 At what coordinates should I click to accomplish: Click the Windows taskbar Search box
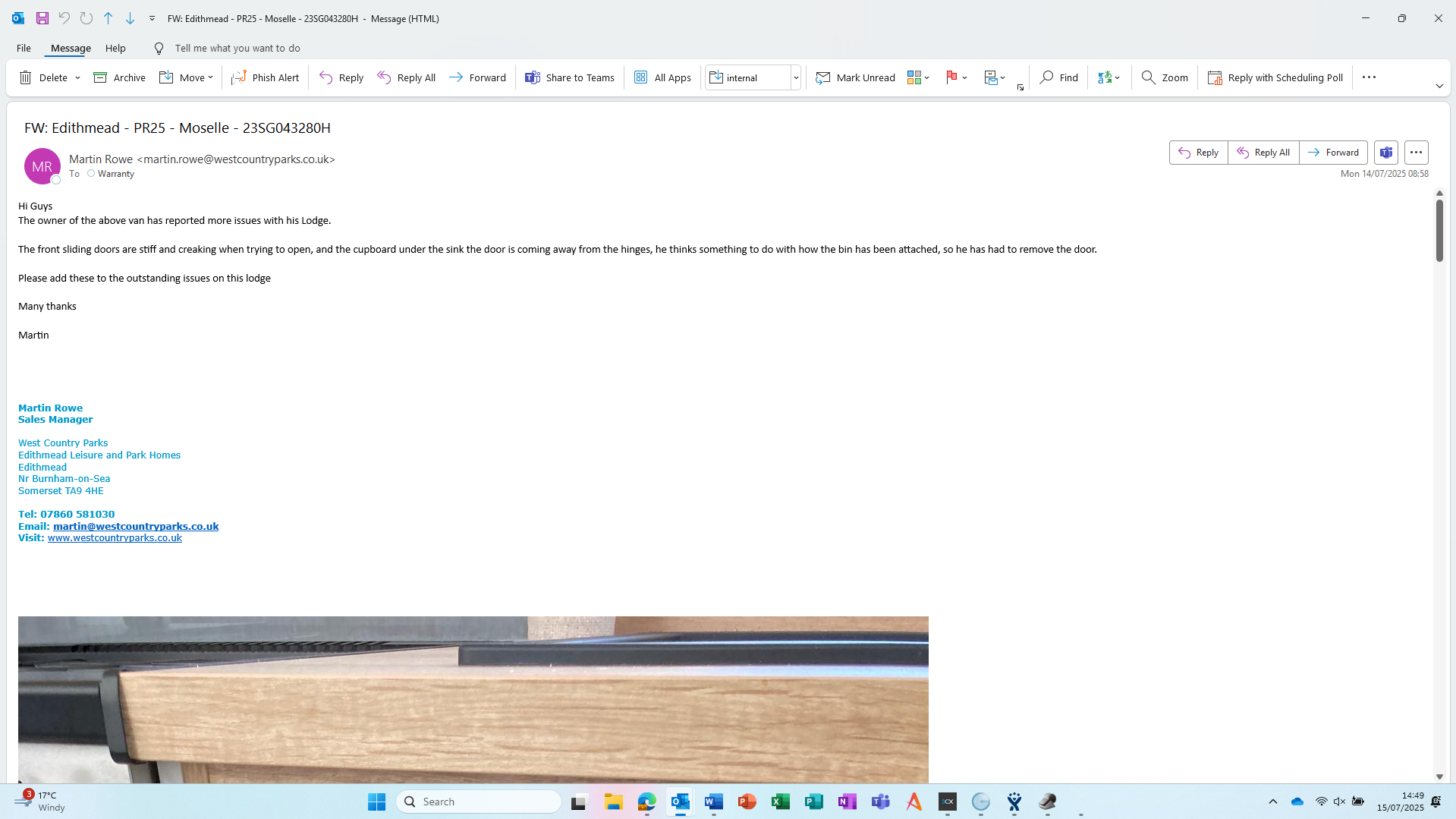coord(479,802)
